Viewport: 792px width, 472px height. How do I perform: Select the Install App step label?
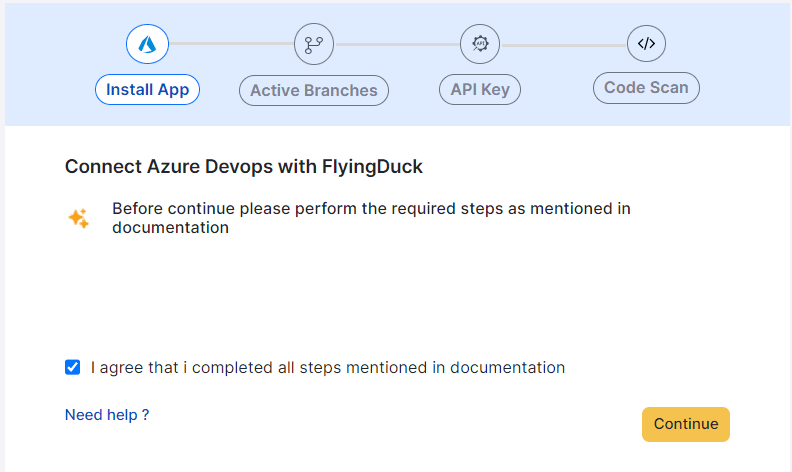(148, 90)
